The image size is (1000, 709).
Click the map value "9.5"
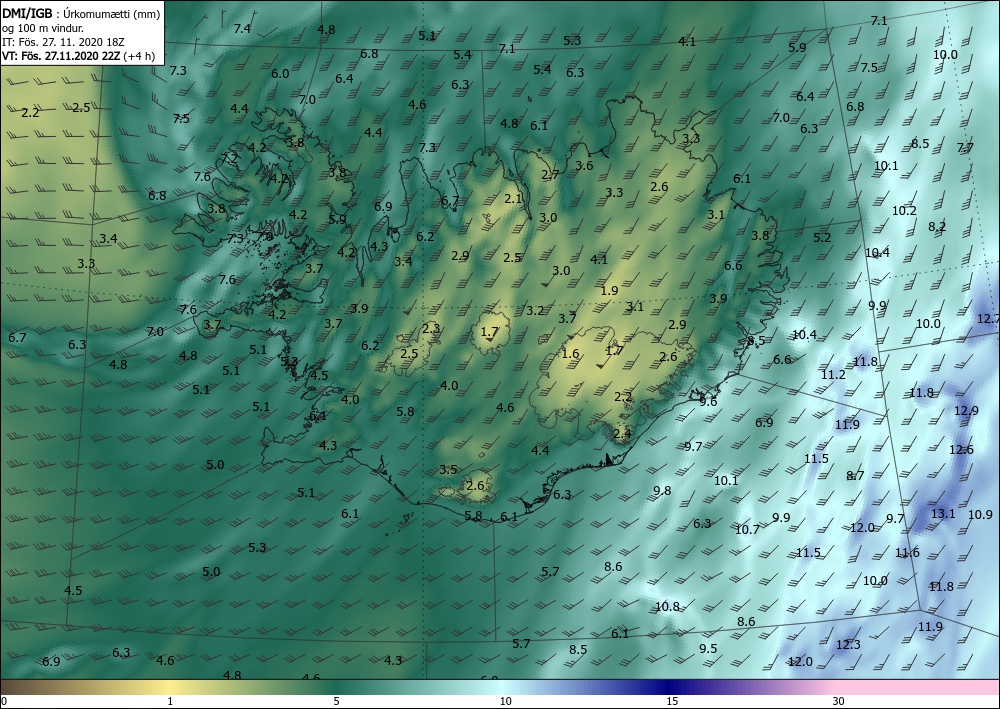[708, 648]
